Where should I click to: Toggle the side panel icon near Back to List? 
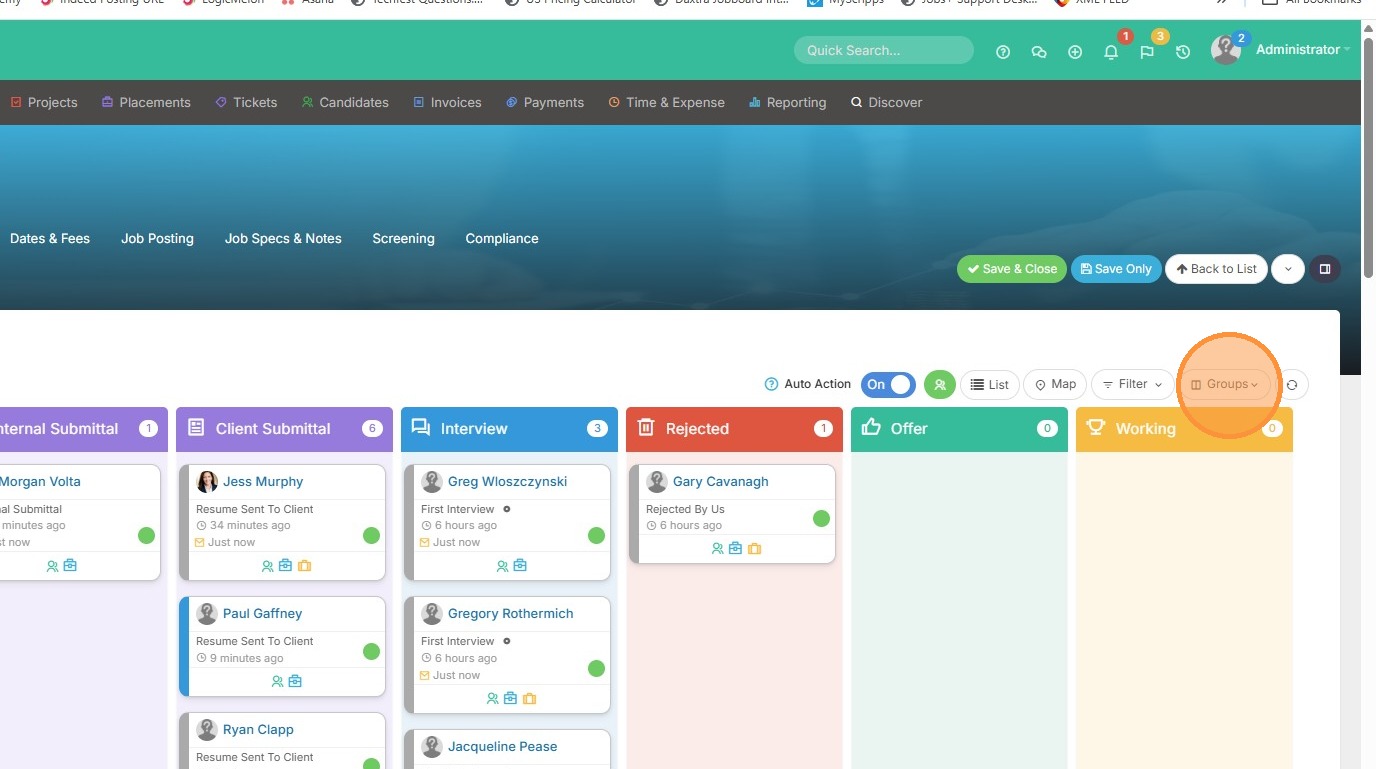pyautogui.click(x=1325, y=269)
